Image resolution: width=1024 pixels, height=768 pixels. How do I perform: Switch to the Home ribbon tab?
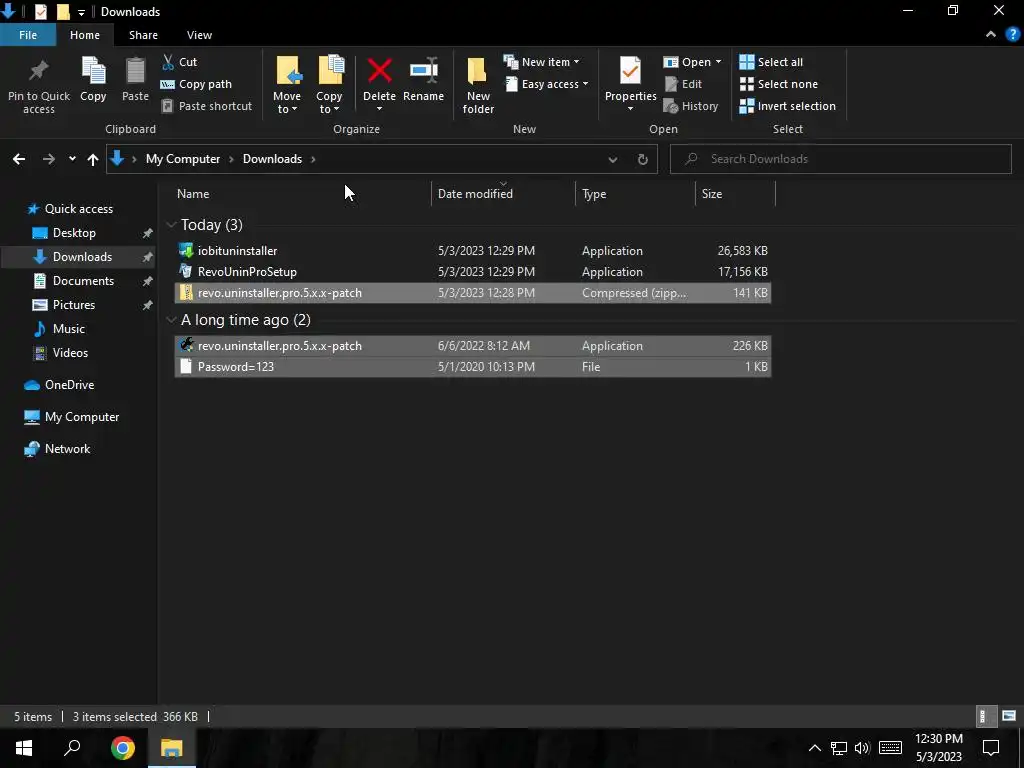[x=85, y=35]
